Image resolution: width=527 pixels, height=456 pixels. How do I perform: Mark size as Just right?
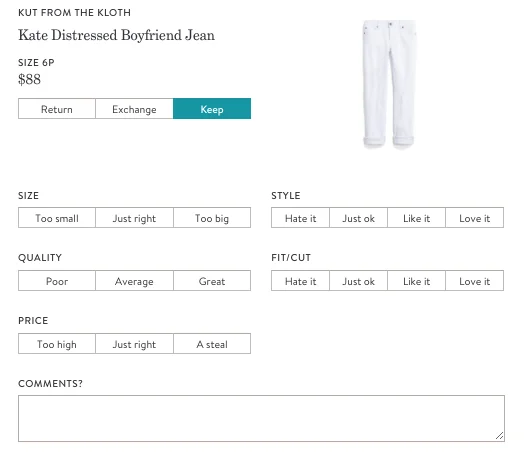coord(134,218)
